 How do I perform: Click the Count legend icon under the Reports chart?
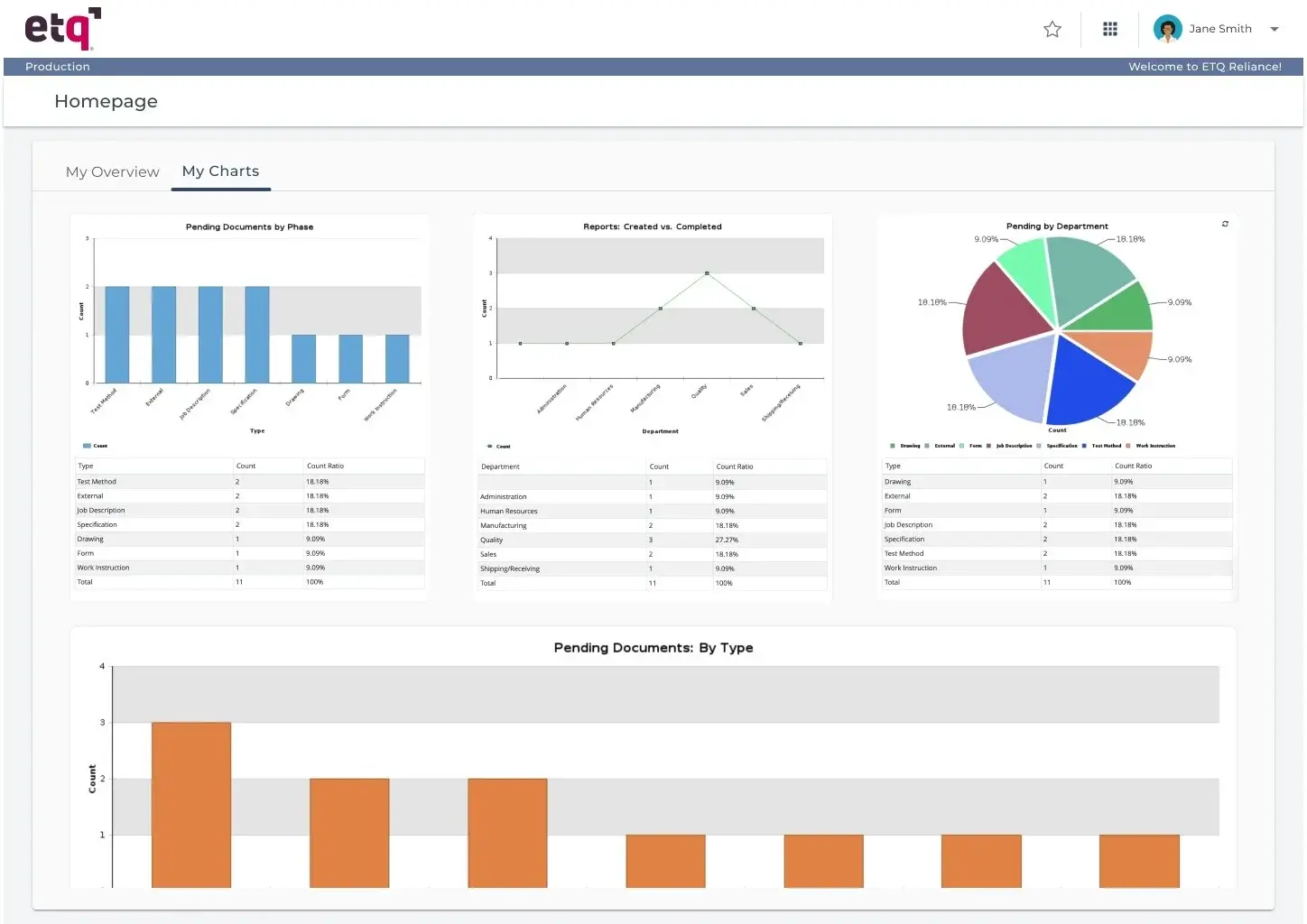click(488, 446)
